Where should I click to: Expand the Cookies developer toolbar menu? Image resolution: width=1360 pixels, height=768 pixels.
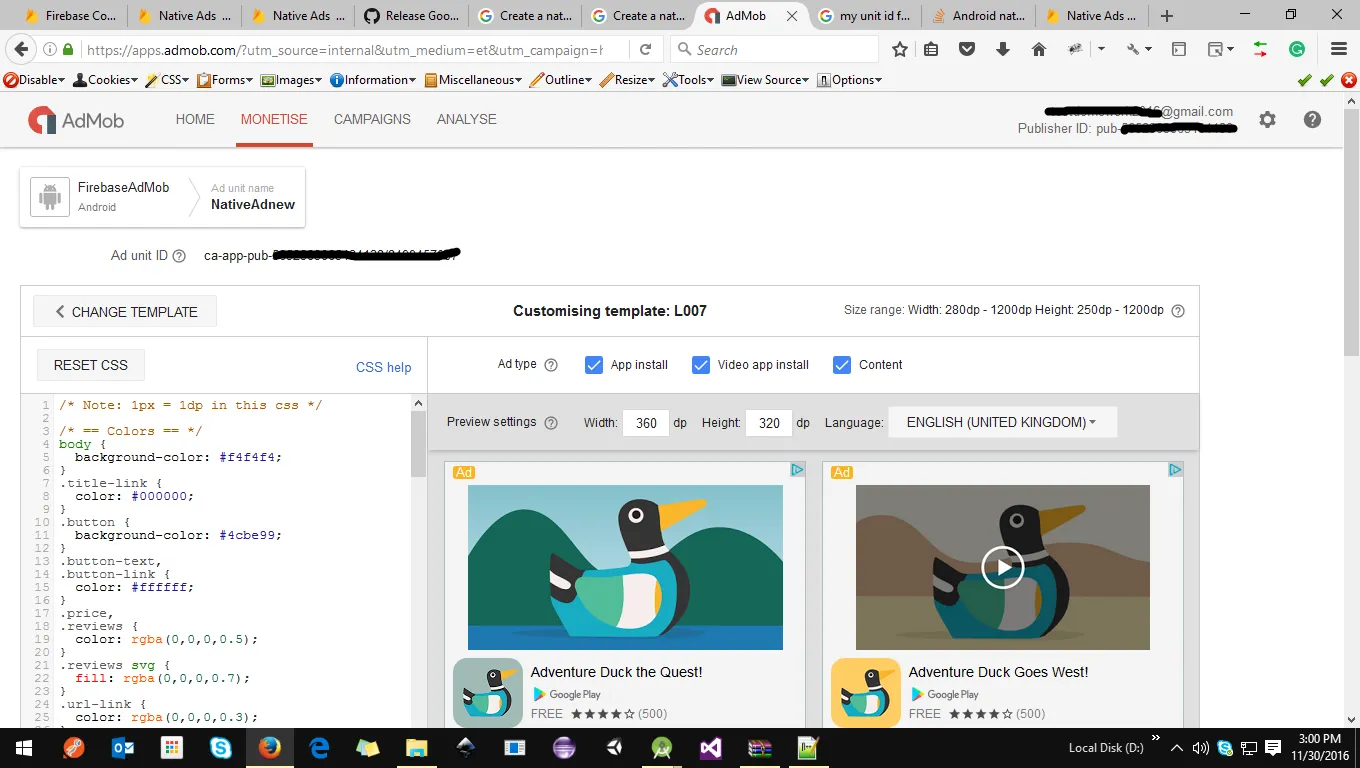(x=106, y=80)
